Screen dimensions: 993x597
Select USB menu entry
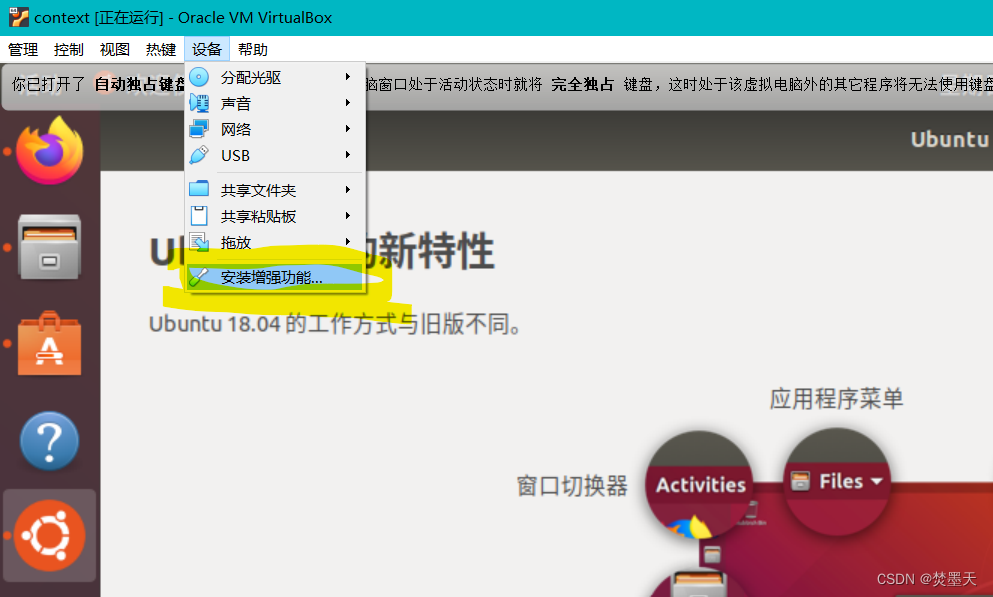pos(275,155)
